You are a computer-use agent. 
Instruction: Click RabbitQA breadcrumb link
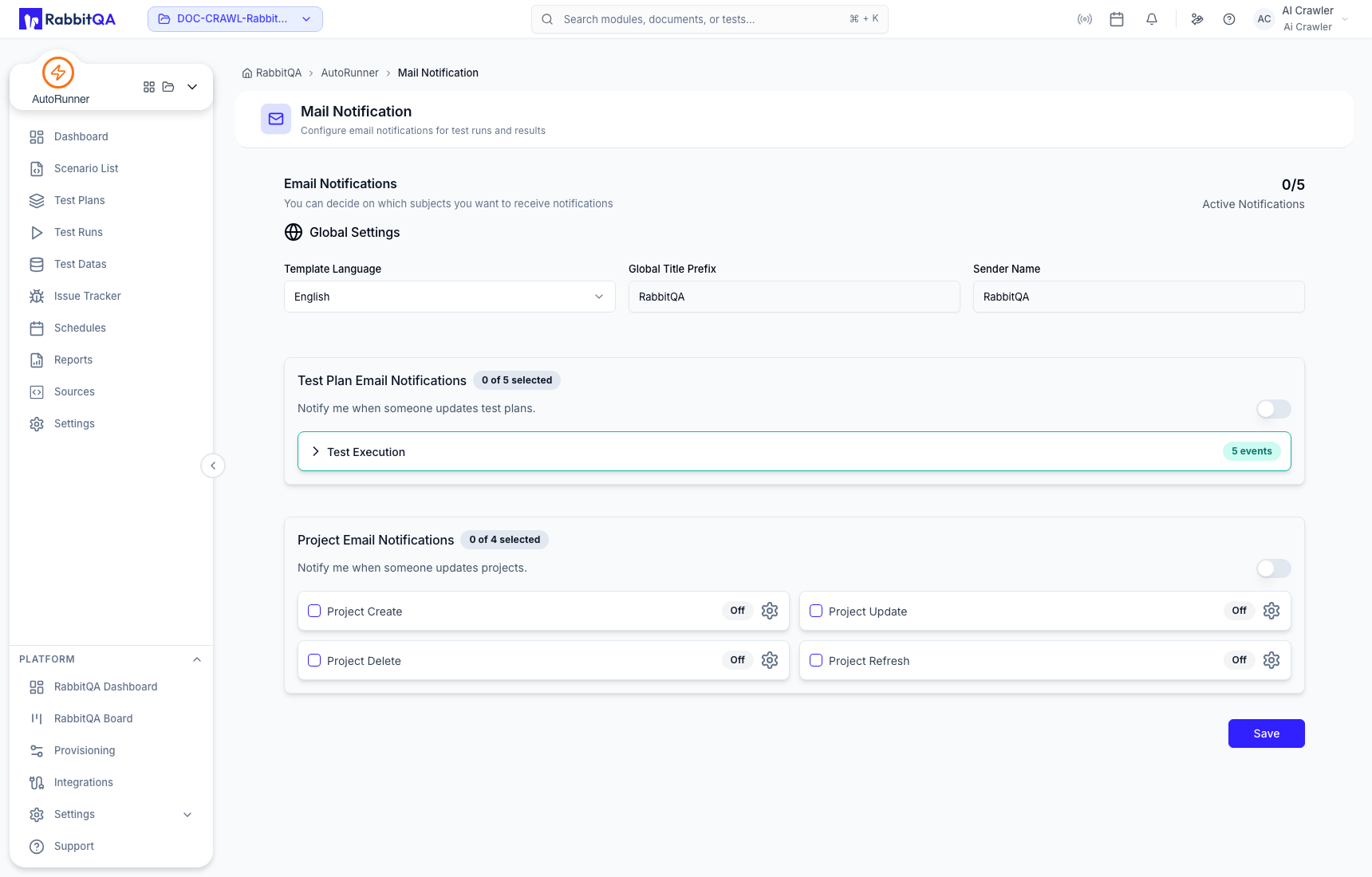[278, 73]
